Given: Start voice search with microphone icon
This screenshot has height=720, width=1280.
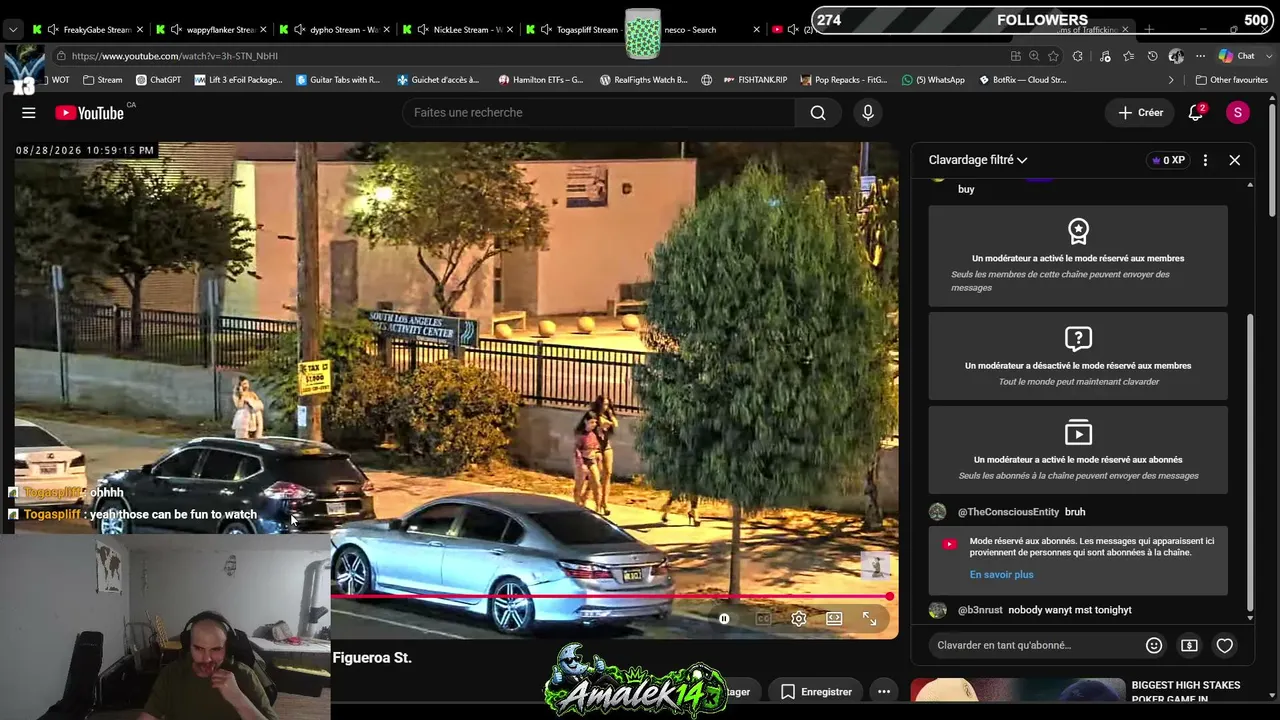Looking at the screenshot, I should [868, 113].
